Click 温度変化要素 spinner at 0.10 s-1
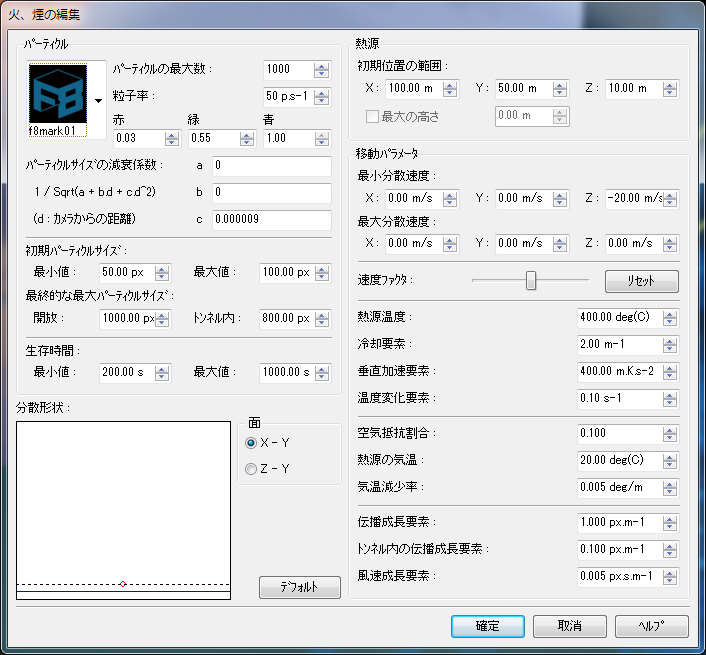The height and width of the screenshot is (655, 706). coord(670,399)
